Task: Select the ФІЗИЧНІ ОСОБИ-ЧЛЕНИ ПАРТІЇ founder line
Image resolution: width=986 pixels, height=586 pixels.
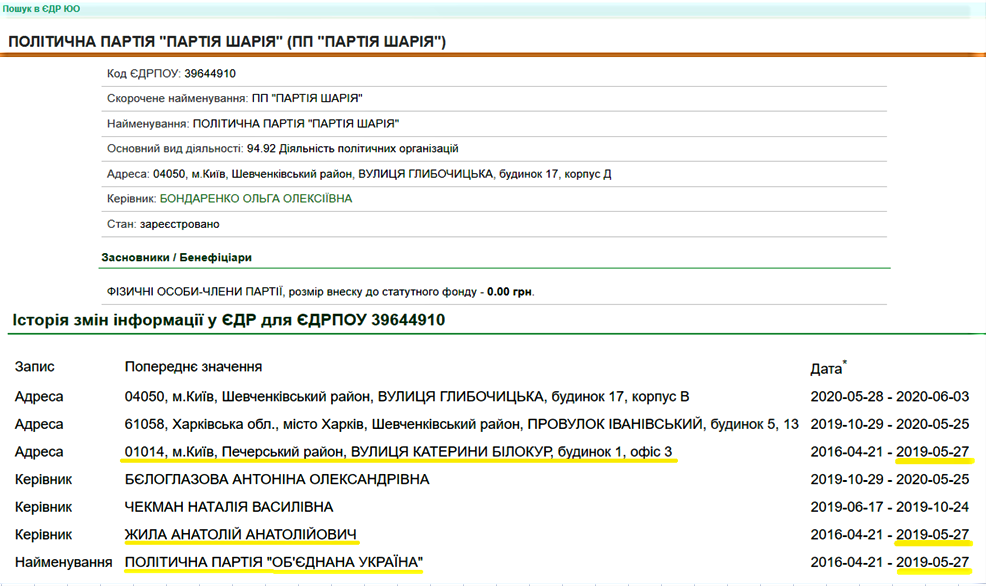Action: (321, 292)
